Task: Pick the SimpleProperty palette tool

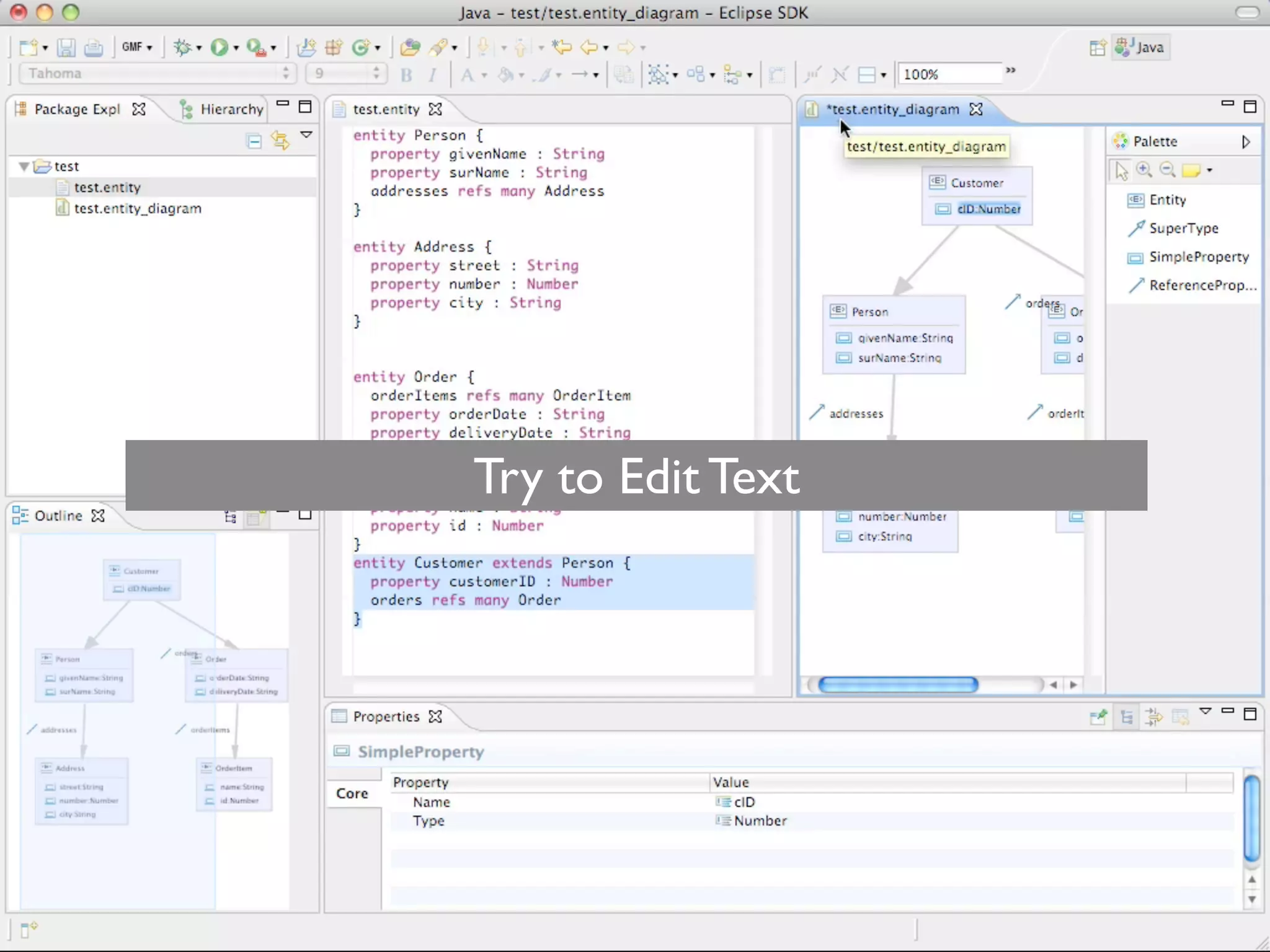Action: (x=1197, y=257)
